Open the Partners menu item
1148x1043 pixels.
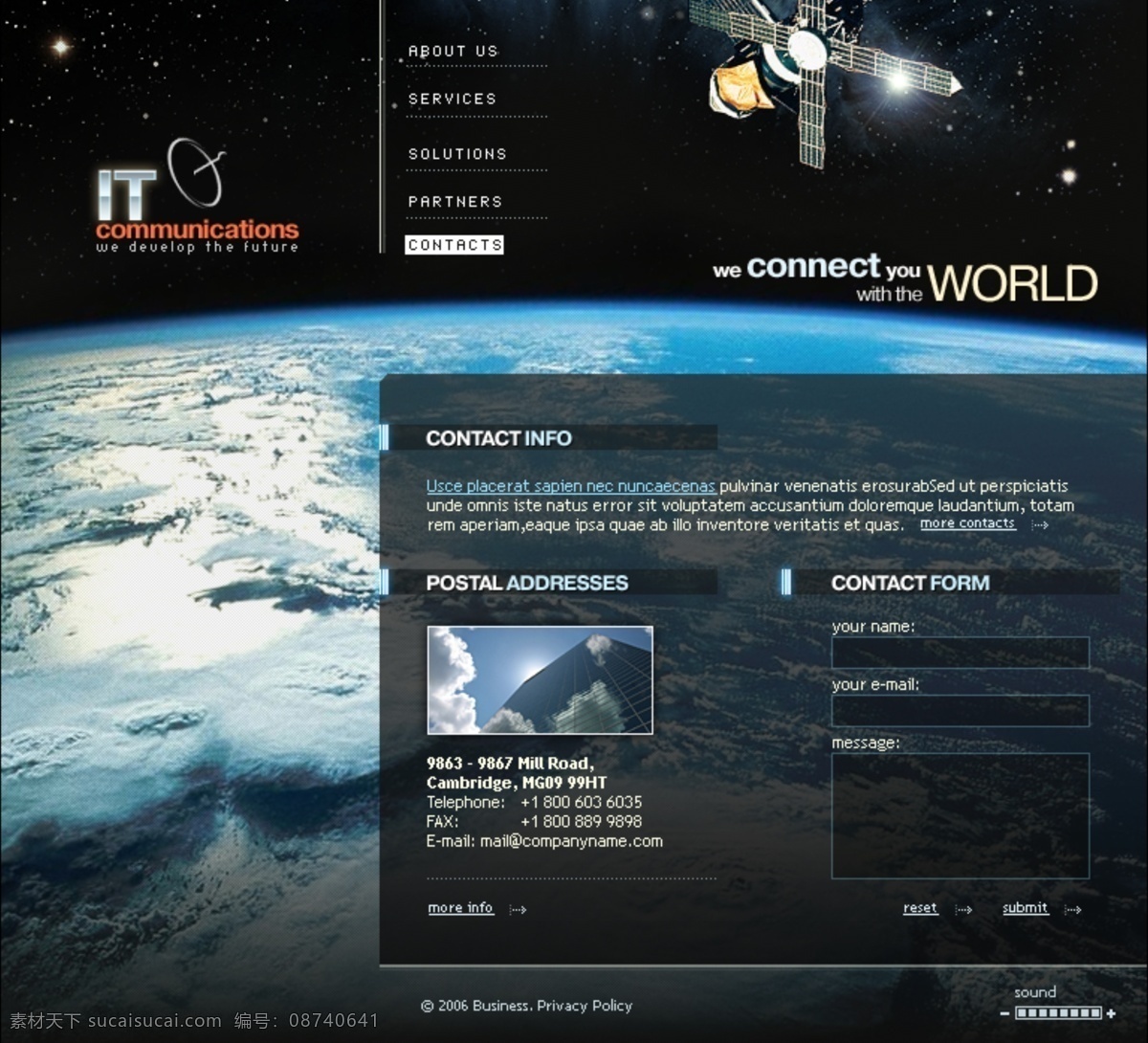455,201
